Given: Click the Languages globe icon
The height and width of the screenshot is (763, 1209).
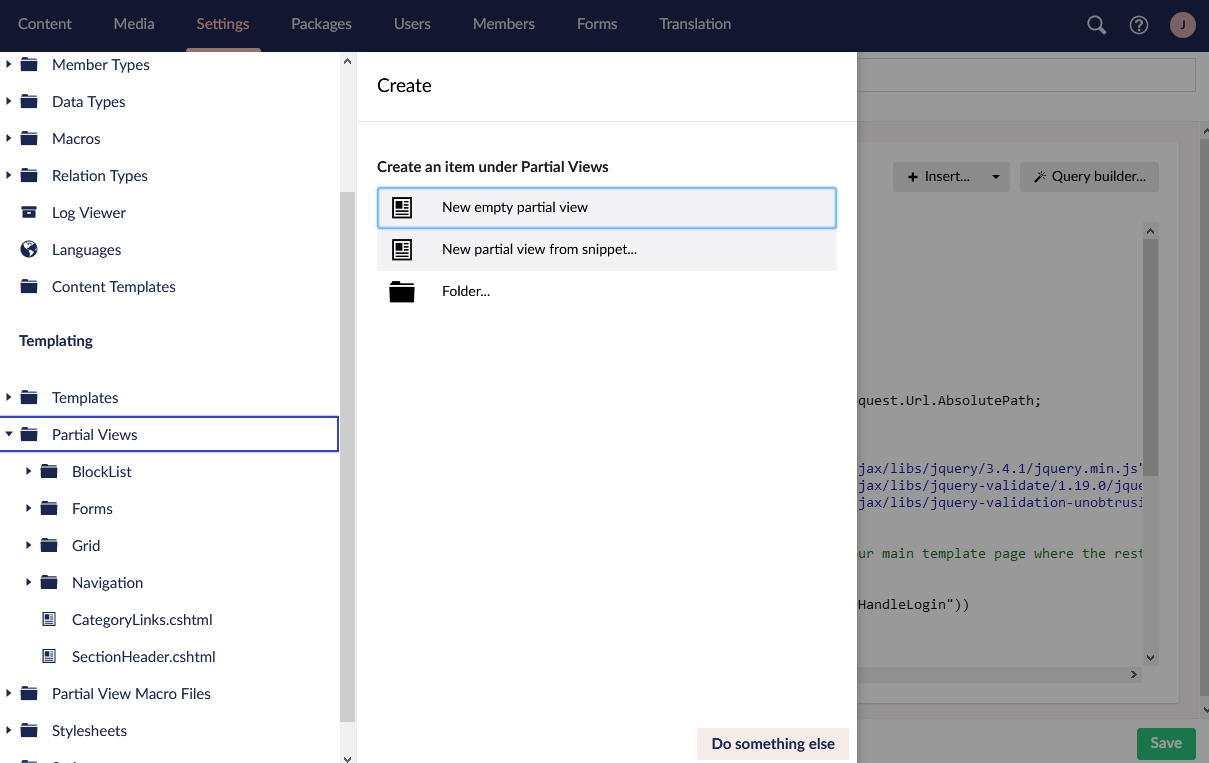Looking at the screenshot, I should (x=29, y=250).
